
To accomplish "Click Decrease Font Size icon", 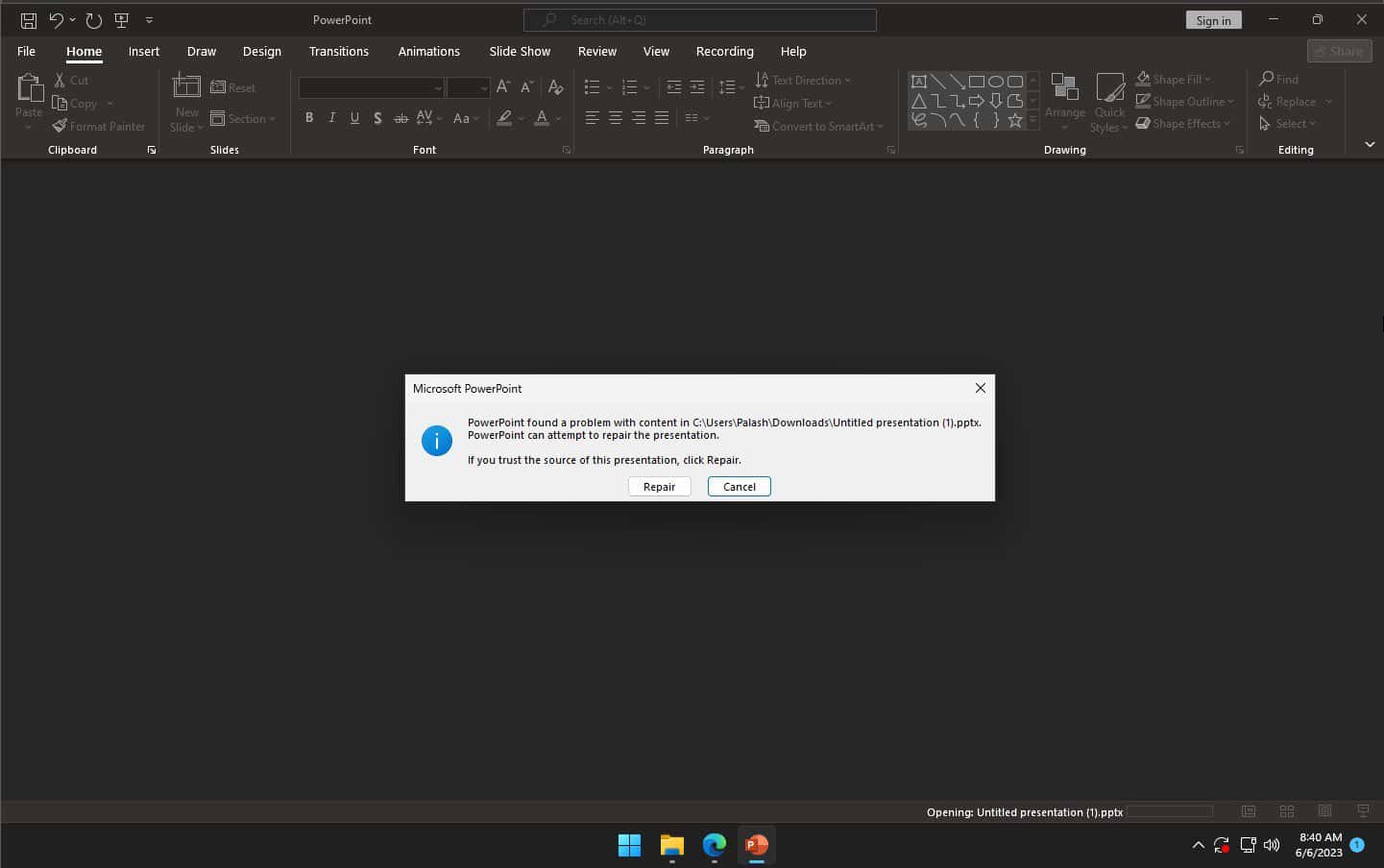I will coord(526,87).
